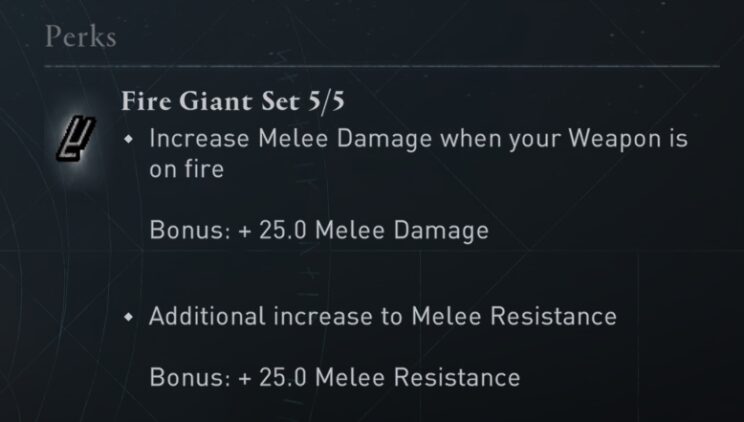Click the Bonus: + 25.0 Melee Damage line

[x=319, y=231]
